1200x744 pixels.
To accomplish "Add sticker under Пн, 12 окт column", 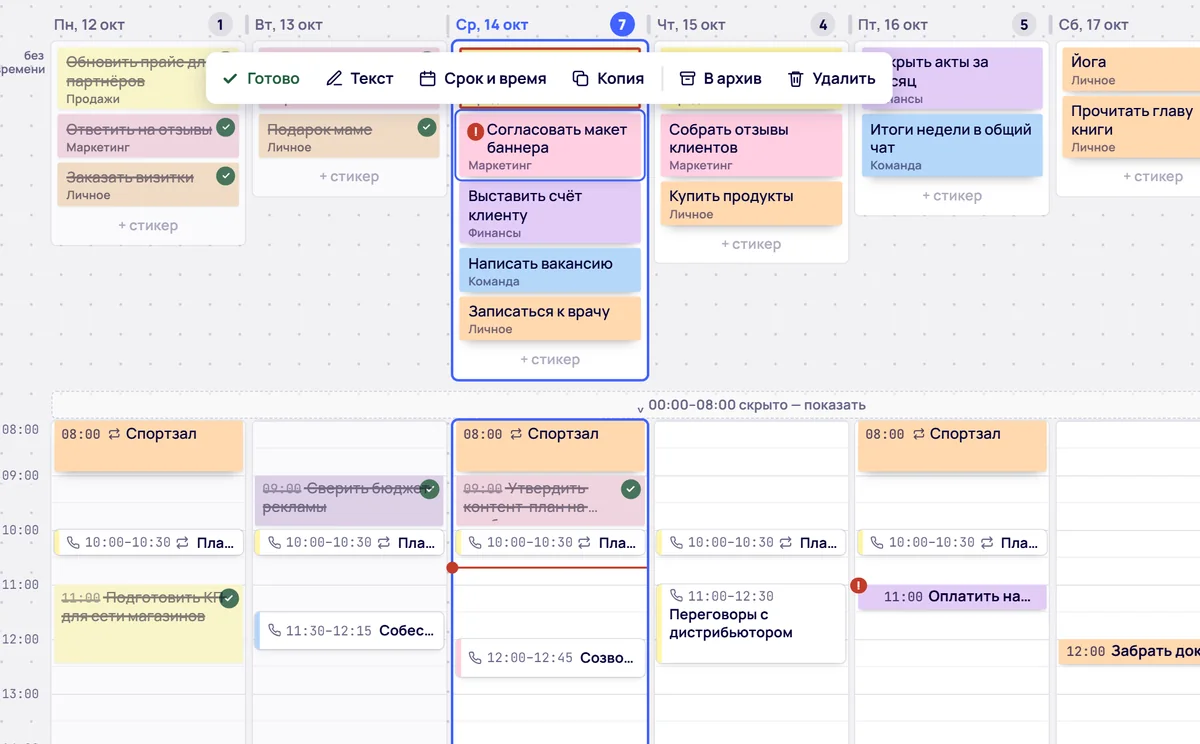I will (x=148, y=226).
